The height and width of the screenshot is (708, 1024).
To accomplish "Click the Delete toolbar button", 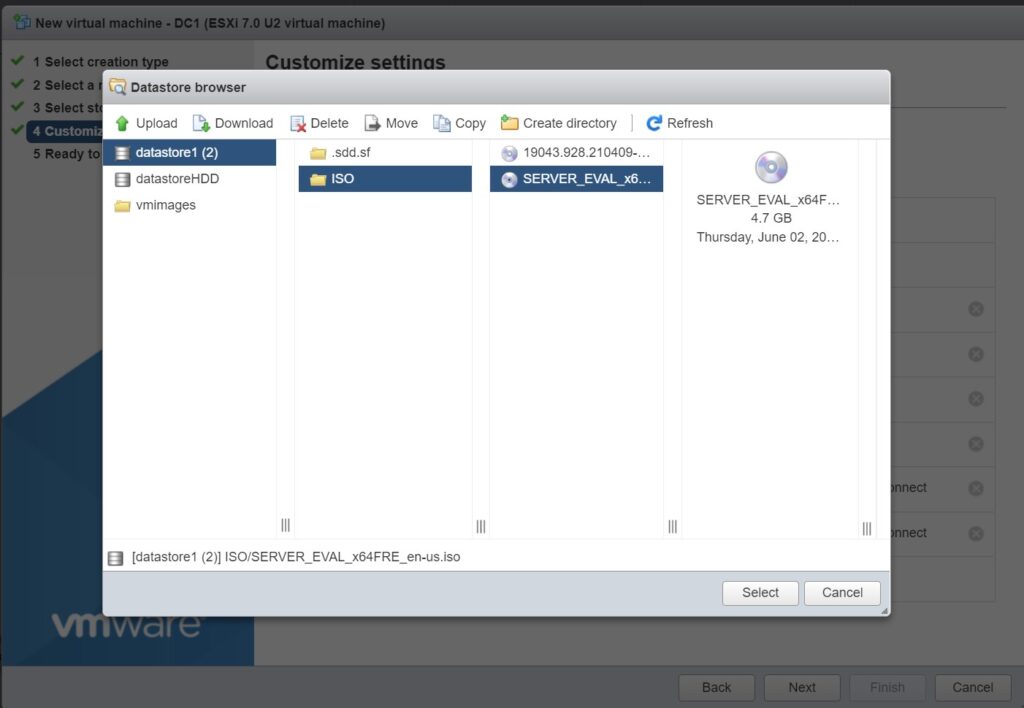I will pos(319,123).
